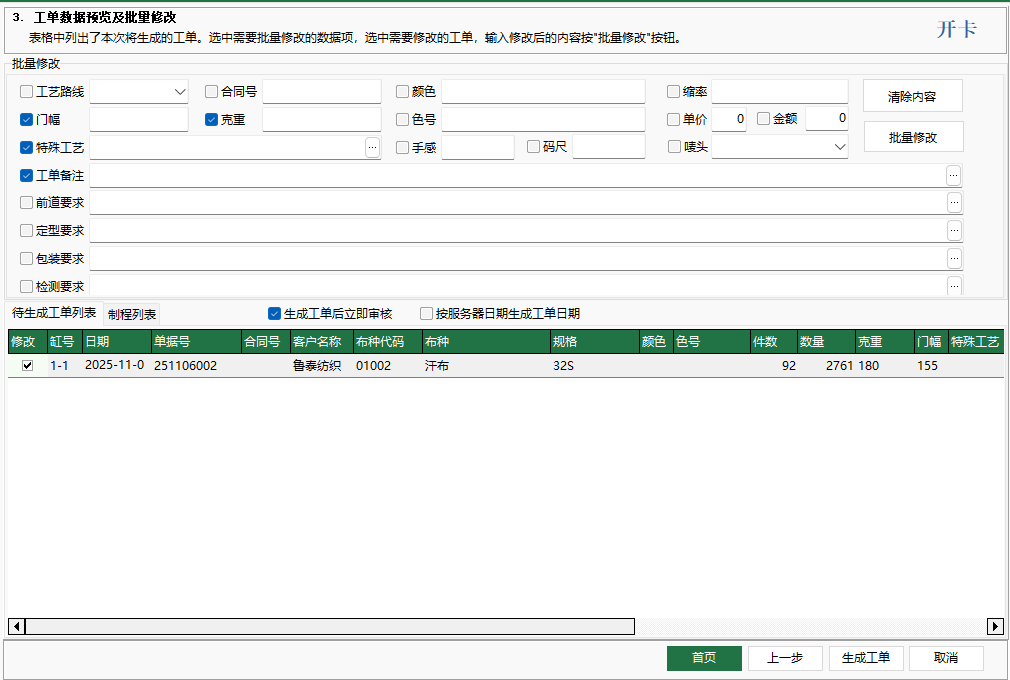Switch to the 待生成工单列表 tab

(52, 312)
